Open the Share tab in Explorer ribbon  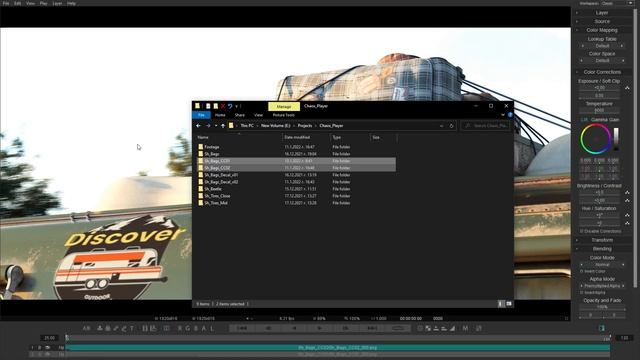(x=240, y=115)
